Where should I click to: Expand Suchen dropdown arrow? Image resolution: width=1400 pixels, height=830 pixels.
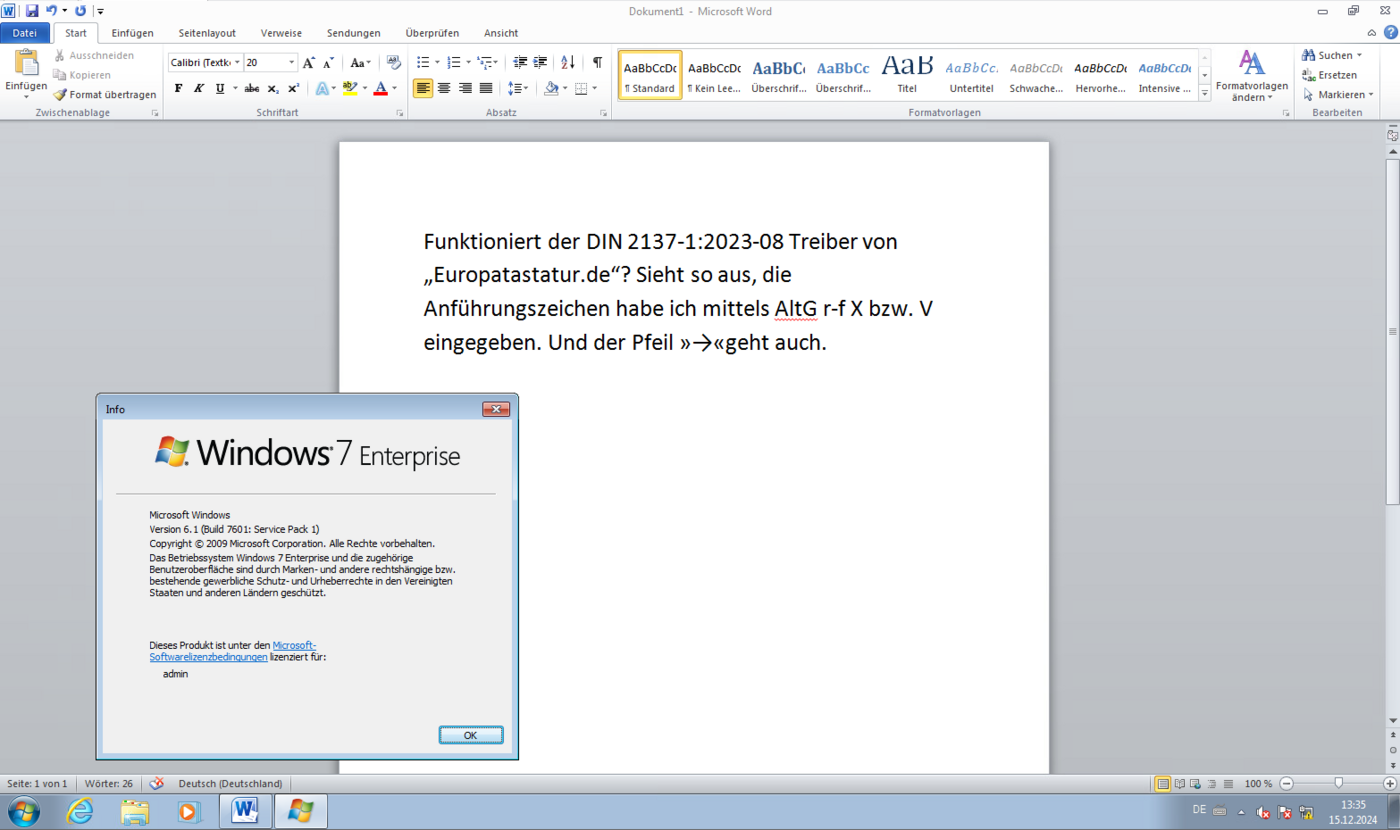pyautogui.click(x=1360, y=55)
